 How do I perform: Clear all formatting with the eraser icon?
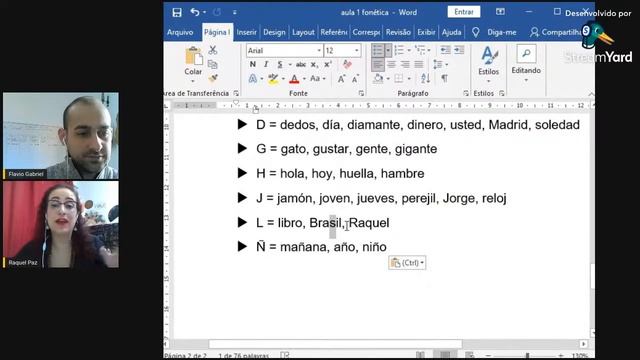(347, 64)
